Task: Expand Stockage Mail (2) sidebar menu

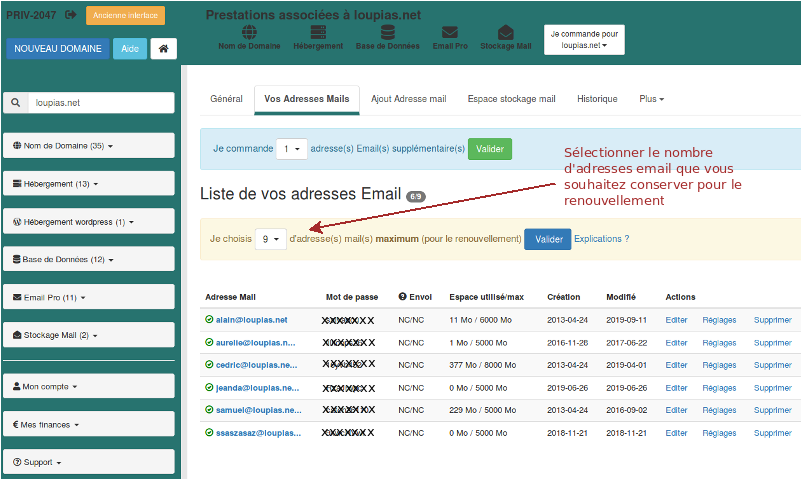Action: click(89, 335)
